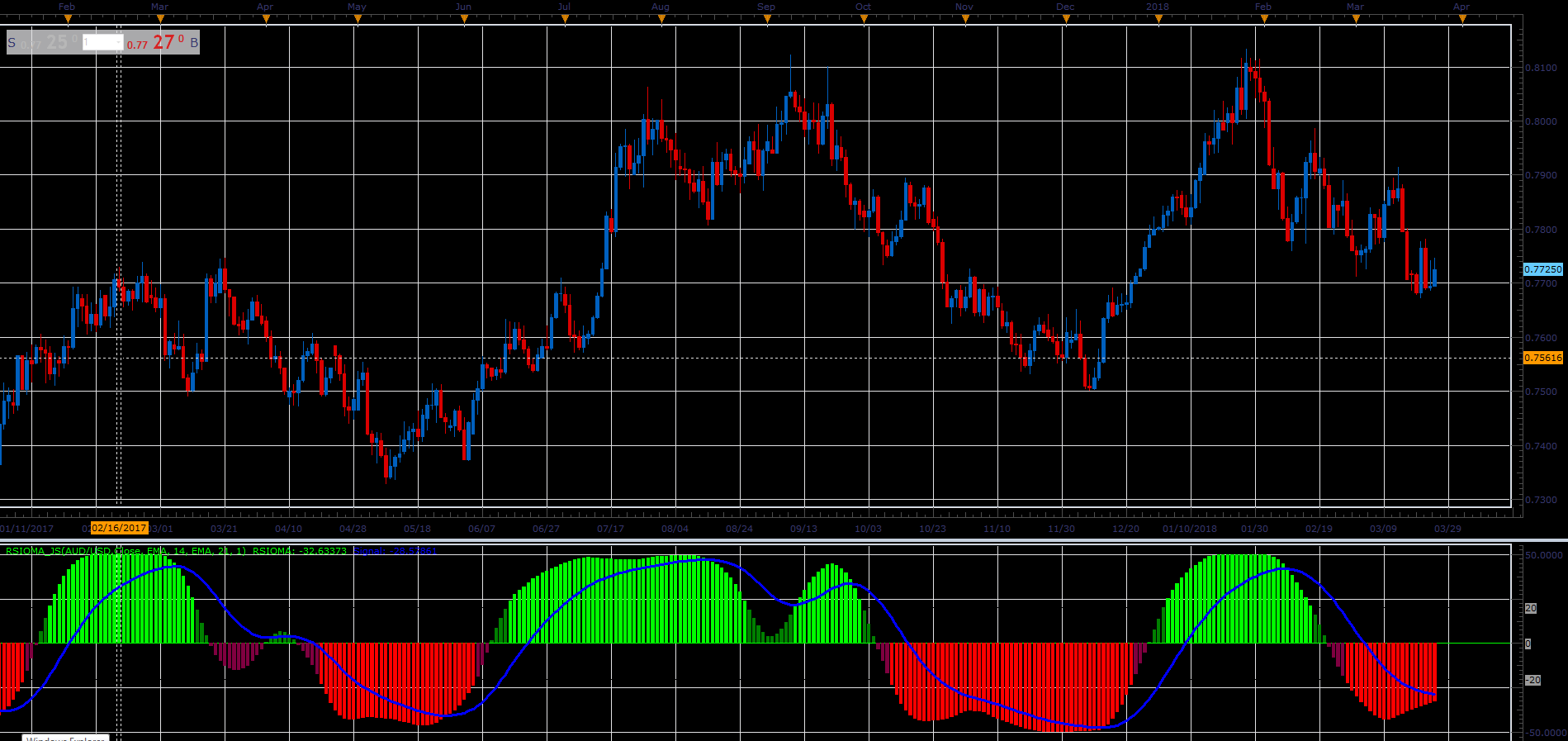Click the 0.7500 price axis label
The image size is (1568, 741).
point(1541,392)
